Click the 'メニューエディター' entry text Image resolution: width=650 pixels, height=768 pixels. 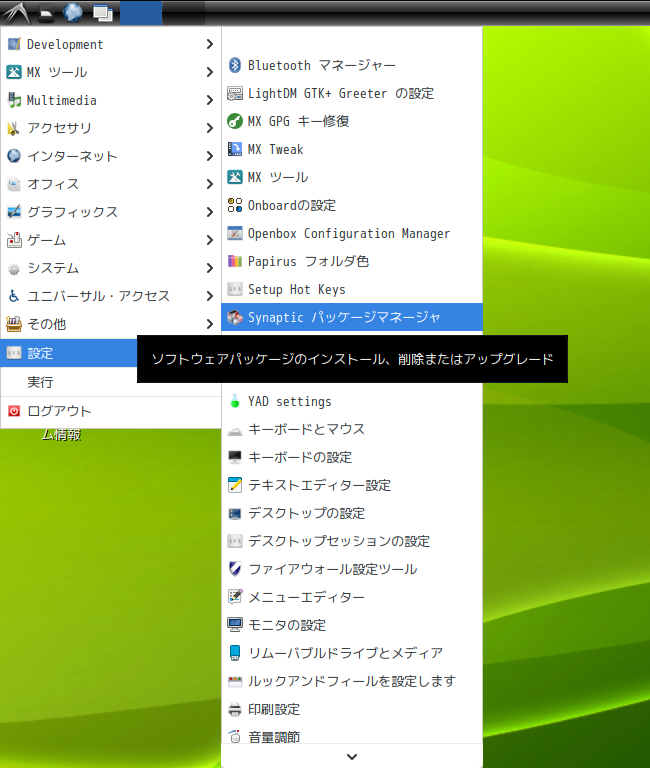click(307, 597)
